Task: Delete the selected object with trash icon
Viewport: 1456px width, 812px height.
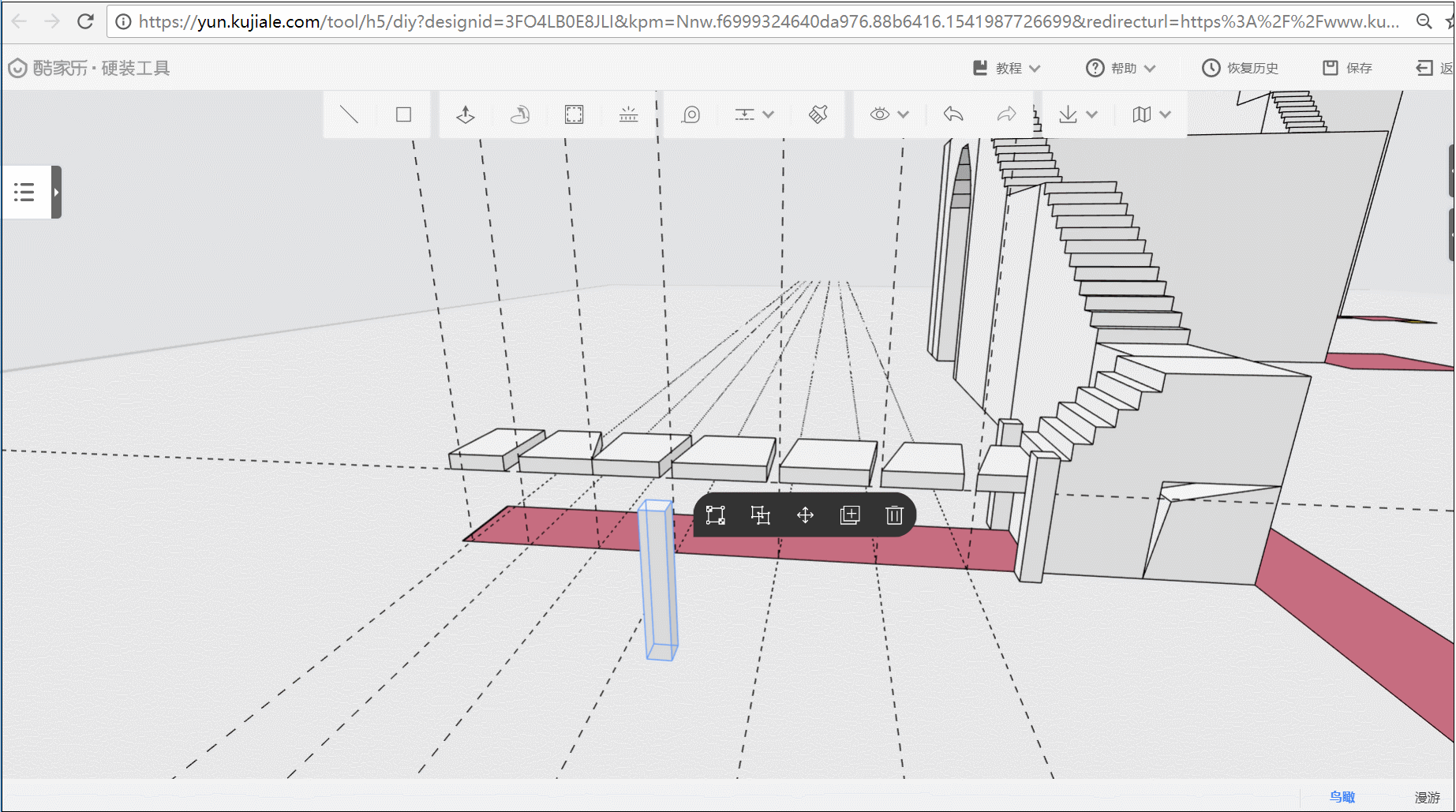Action: [894, 515]
